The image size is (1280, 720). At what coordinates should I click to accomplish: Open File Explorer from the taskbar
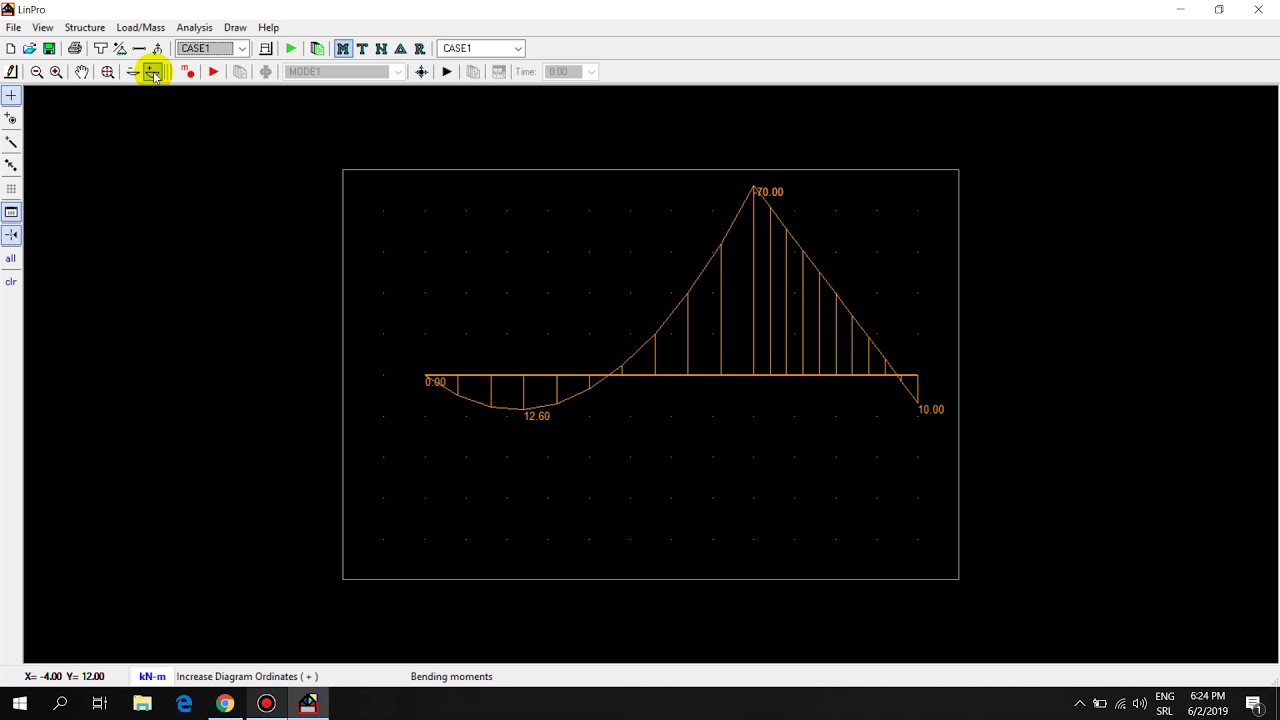[x=142, y=704]
